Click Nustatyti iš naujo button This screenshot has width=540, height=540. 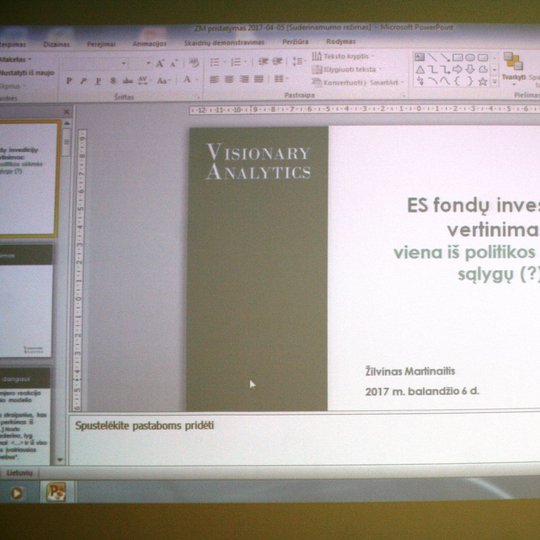pos(27,73)
